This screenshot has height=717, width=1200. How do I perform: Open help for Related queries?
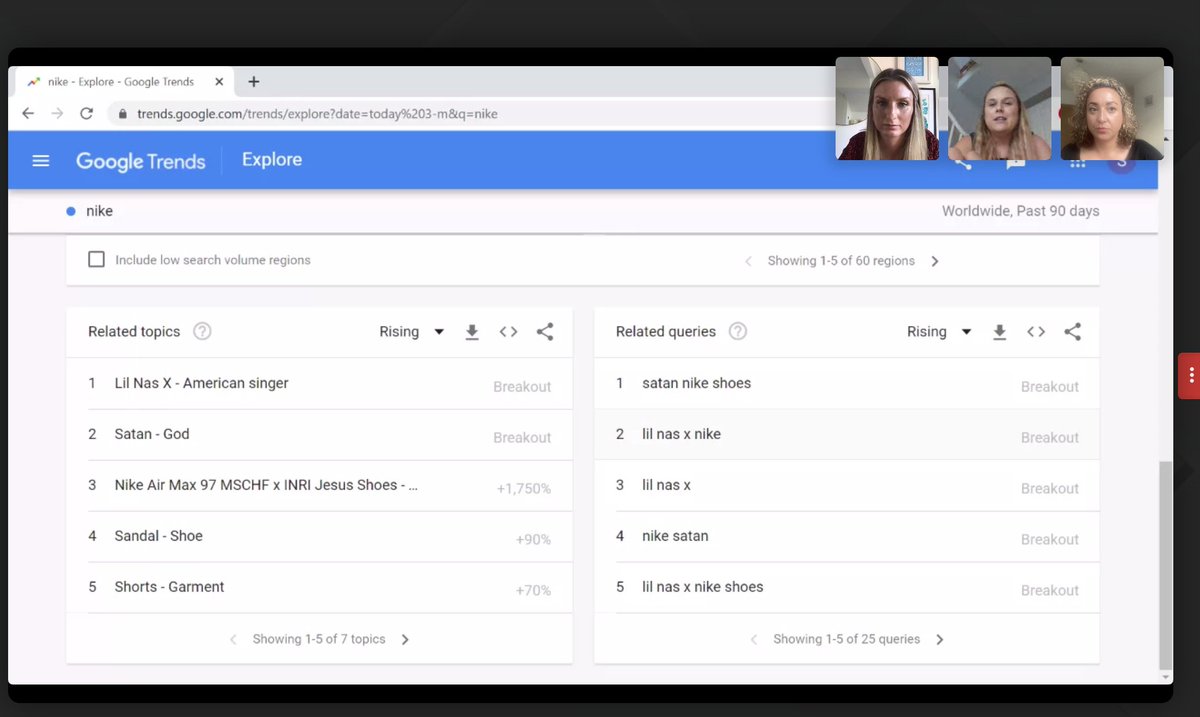[x=738, y=332]
